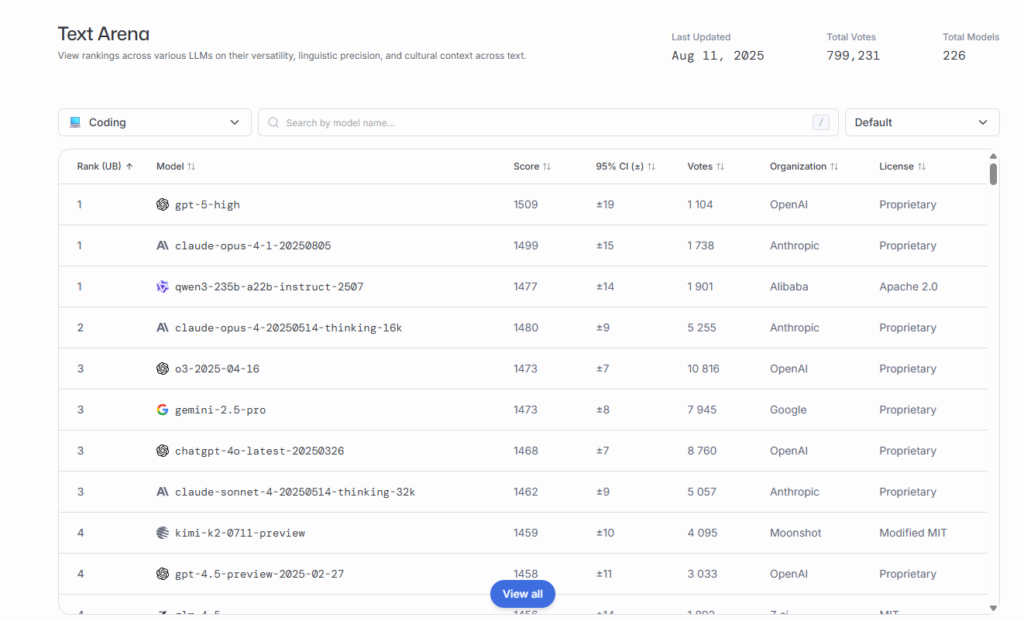
Task: Open claude-sonnet-4-20250514-thinking-32k model link
Action: click(295, 492)
